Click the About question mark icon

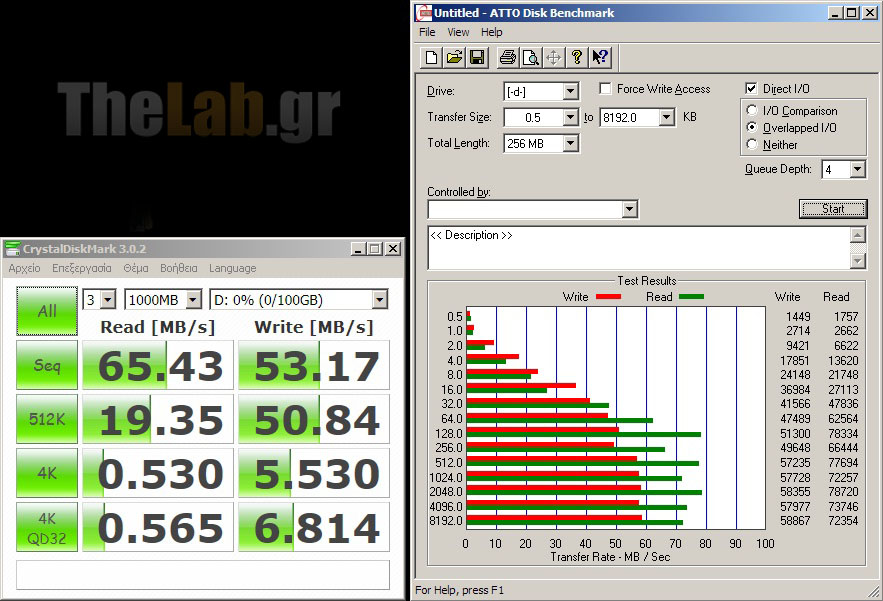point(577,57)
